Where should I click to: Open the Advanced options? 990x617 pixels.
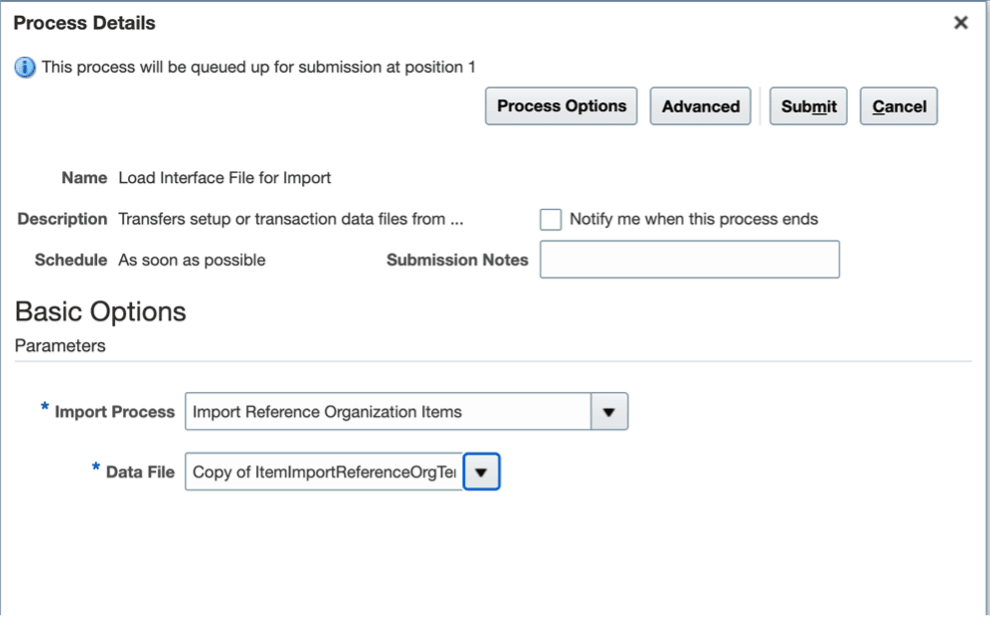coord(700,106)
